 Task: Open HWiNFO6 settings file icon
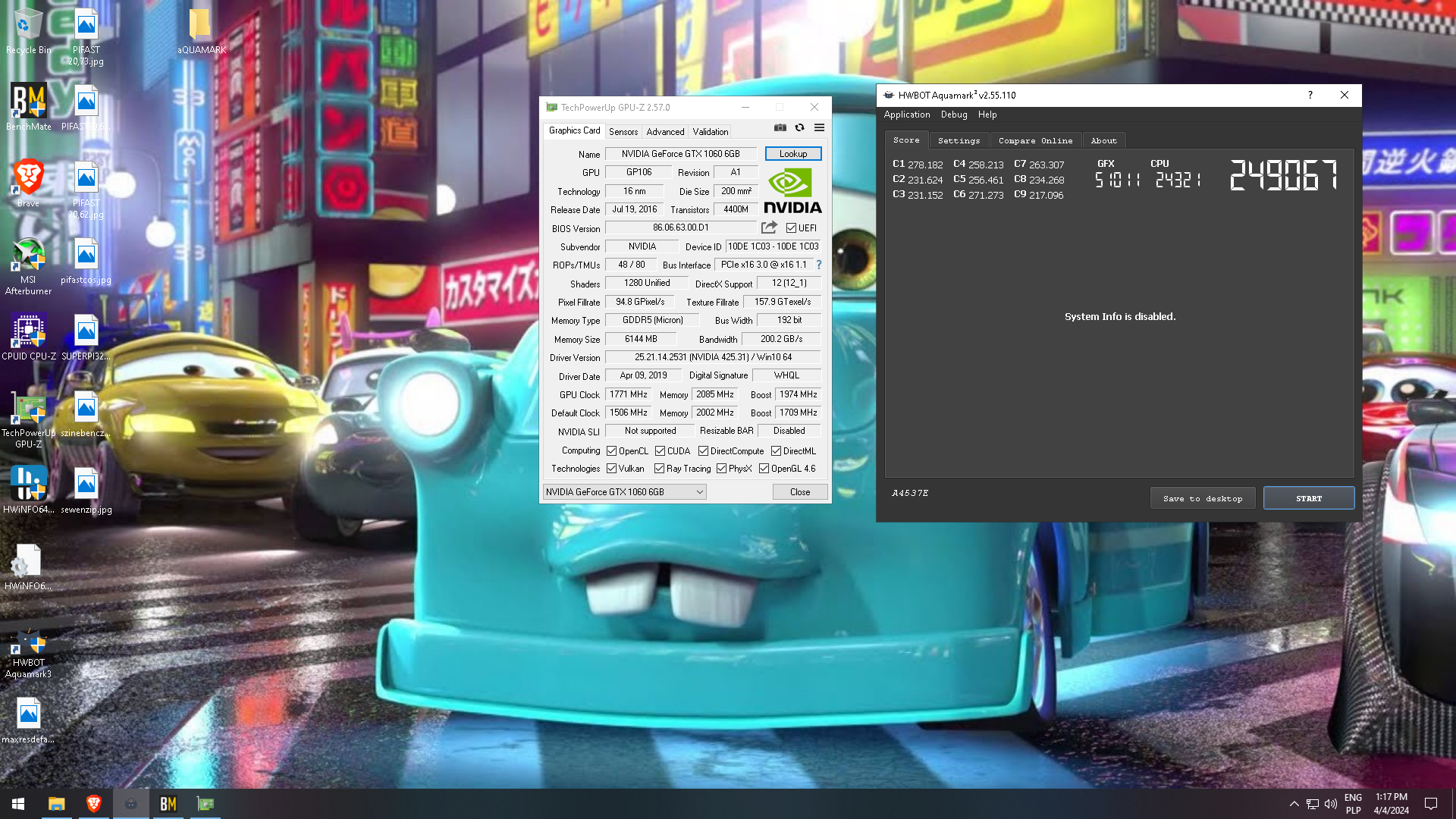pyautogui.click(x=28, y=567)
